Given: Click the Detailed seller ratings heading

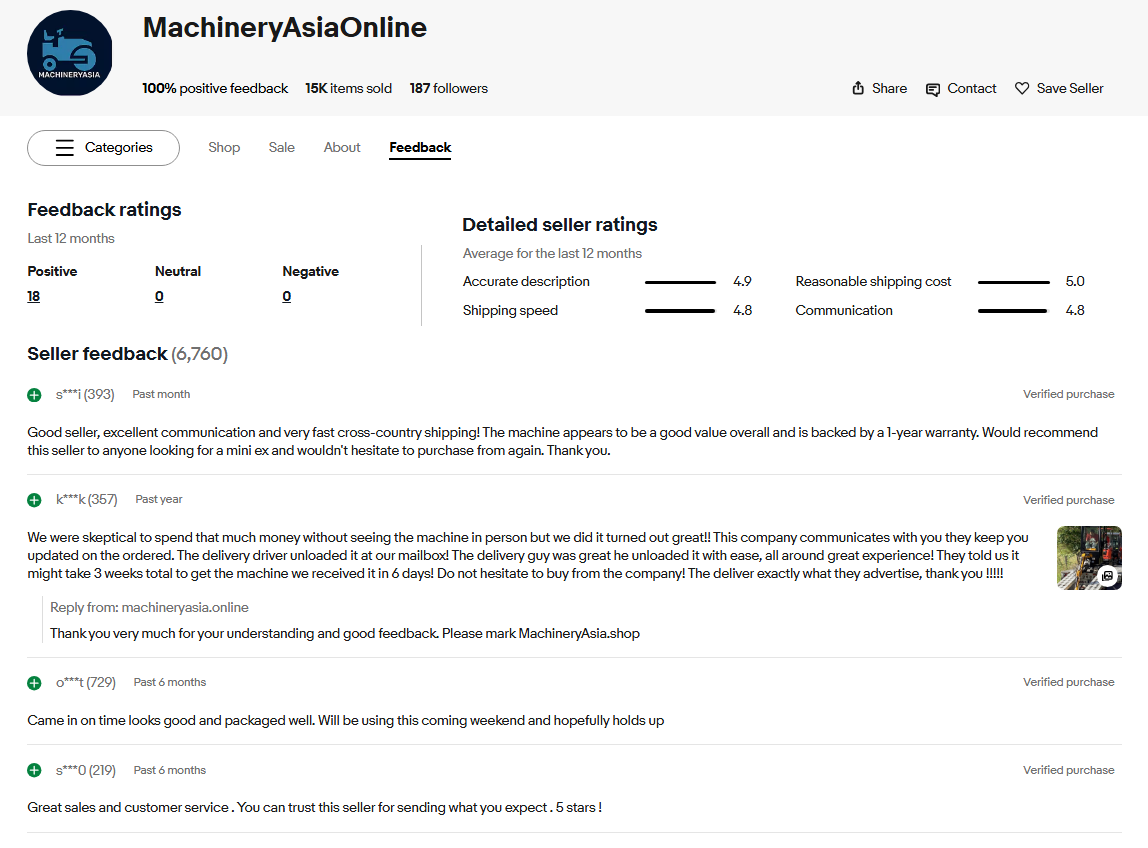Looking at the screenshot, I should point(560,225).
